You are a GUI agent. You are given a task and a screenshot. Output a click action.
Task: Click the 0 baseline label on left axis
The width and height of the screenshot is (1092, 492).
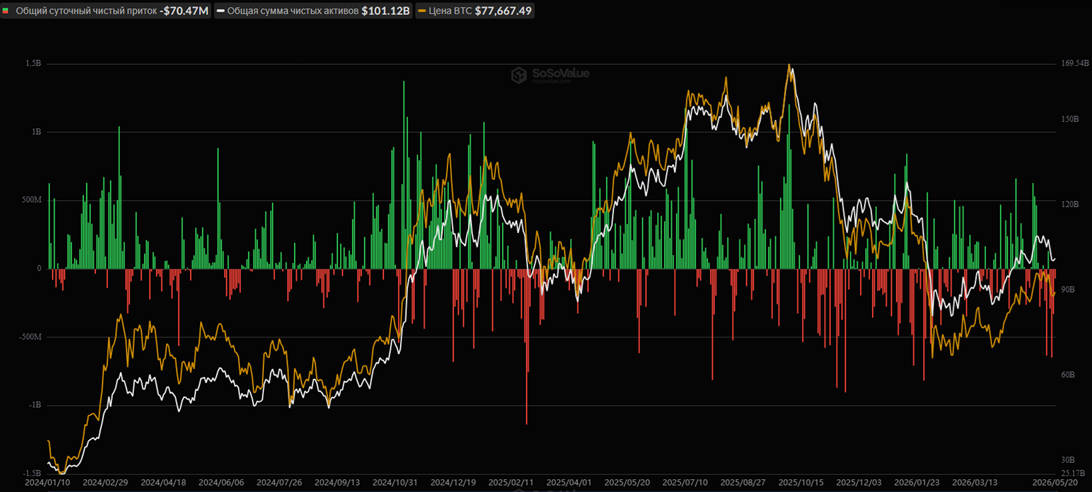point(39,268)
